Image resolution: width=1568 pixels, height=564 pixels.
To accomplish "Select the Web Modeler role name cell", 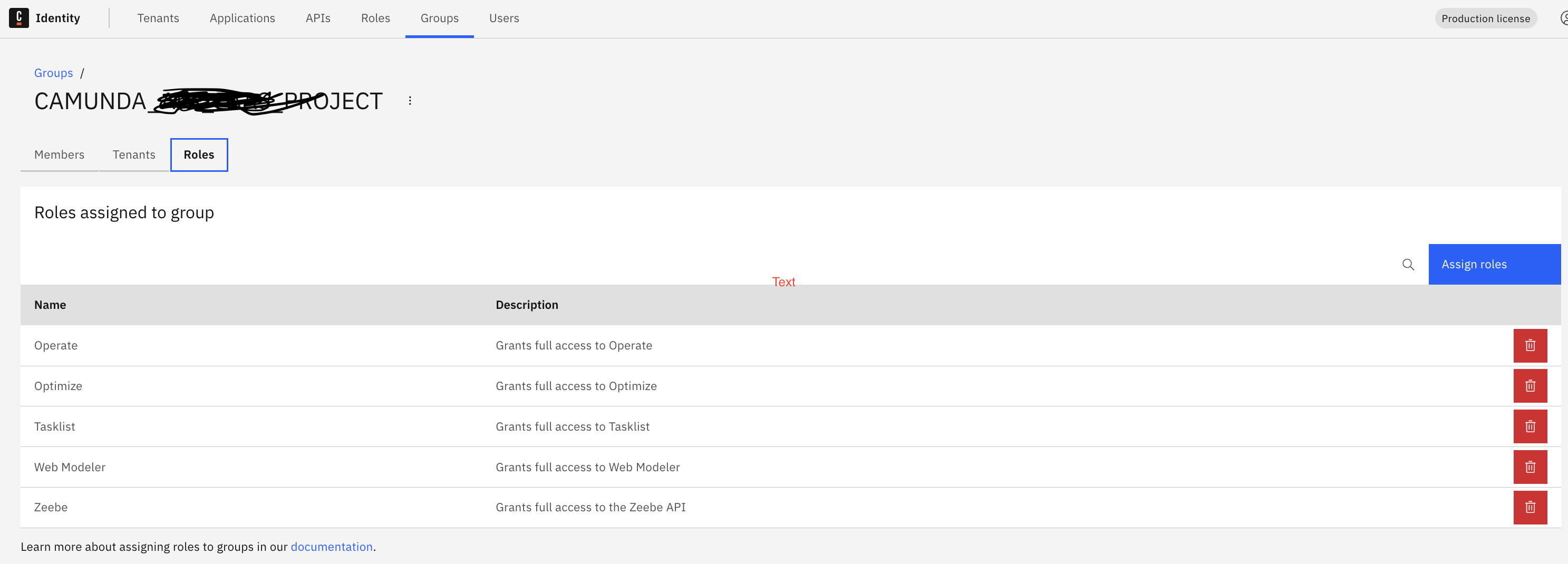I will pyautogui.click(x=70, y=467).
